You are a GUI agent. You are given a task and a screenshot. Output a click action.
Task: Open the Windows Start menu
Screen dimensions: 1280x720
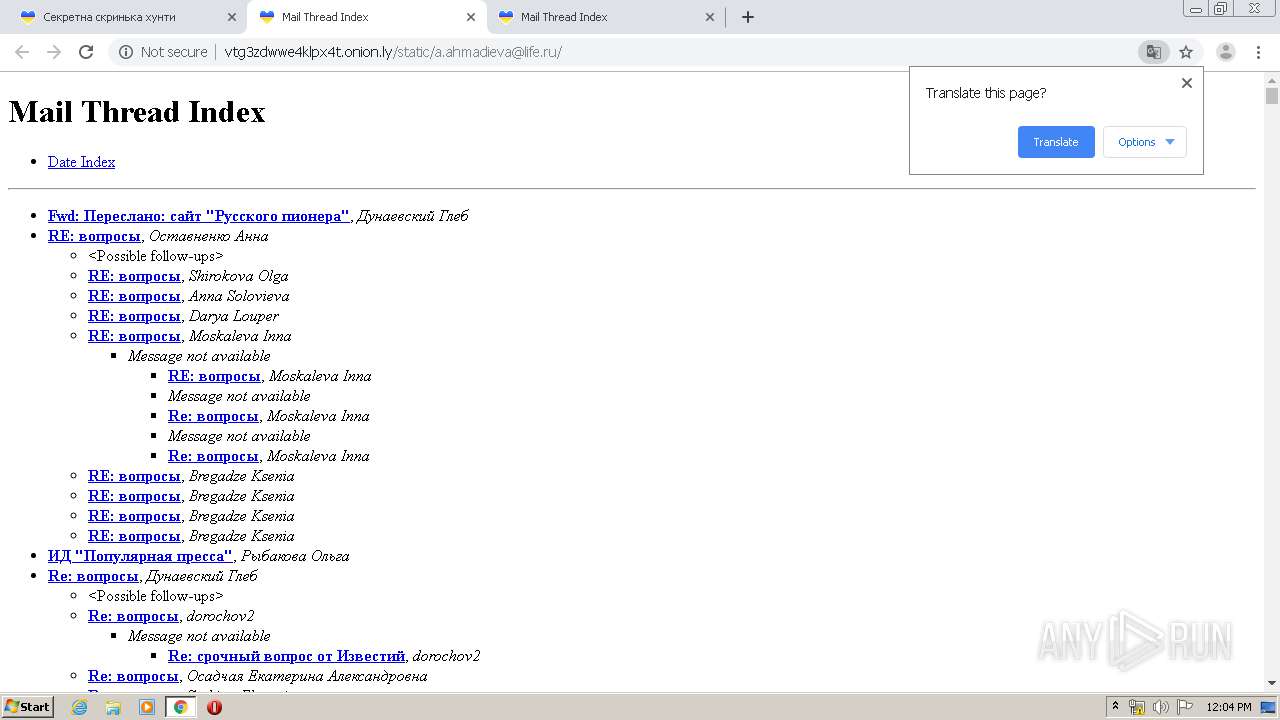(x=27, y=707)
